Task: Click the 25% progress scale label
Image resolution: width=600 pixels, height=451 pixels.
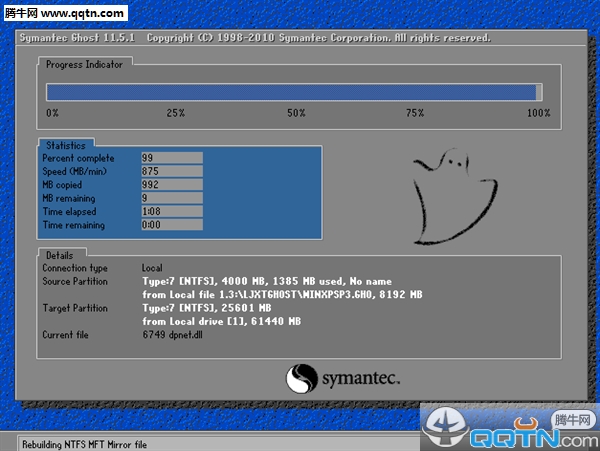Action: (176, 113)
